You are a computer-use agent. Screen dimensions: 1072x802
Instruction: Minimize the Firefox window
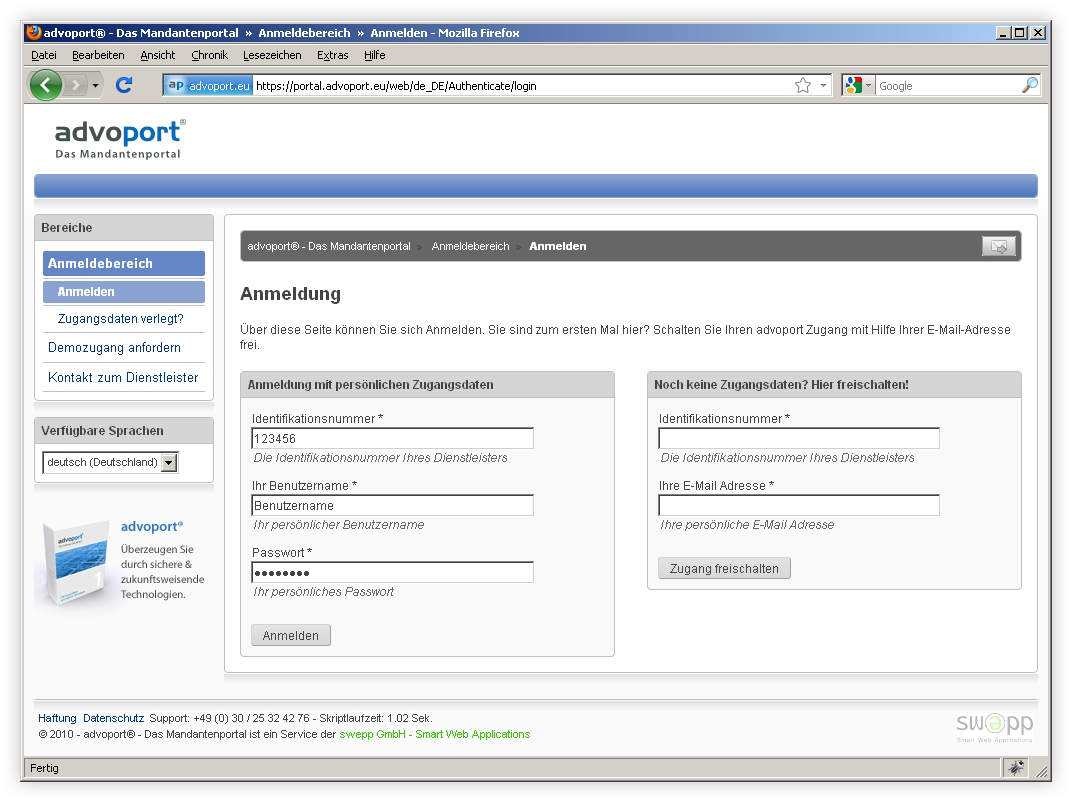[x=1004, y=32]
